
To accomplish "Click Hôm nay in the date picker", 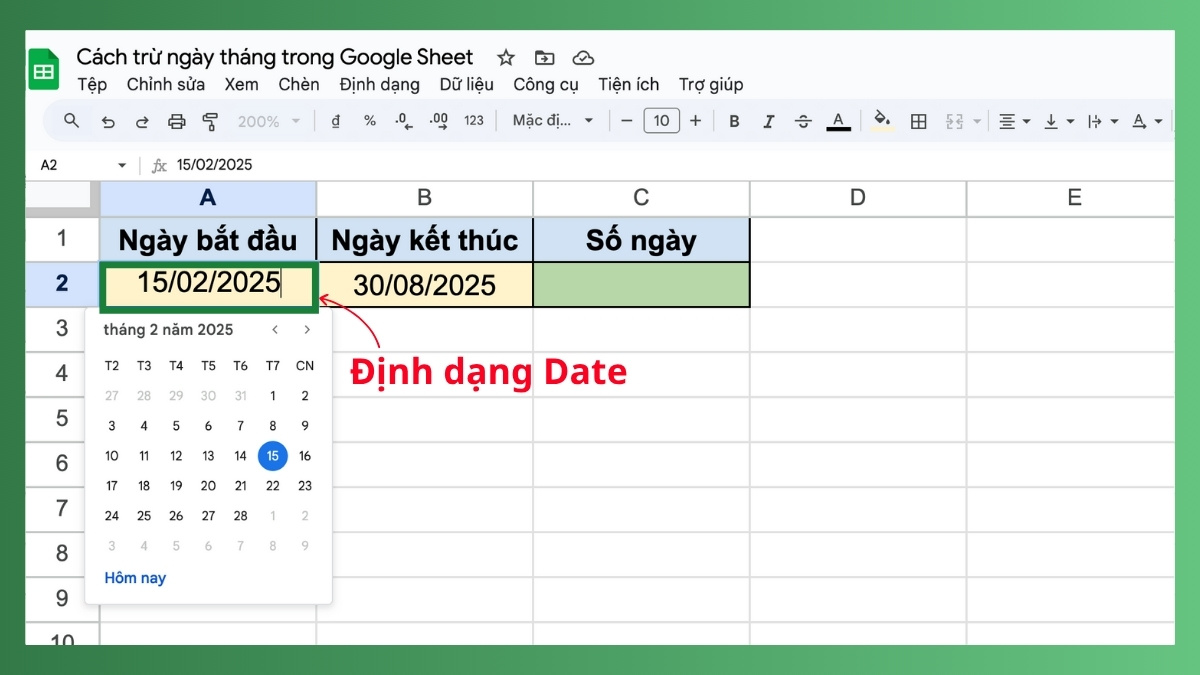I will pyautogui.click(x=135, y=578).
